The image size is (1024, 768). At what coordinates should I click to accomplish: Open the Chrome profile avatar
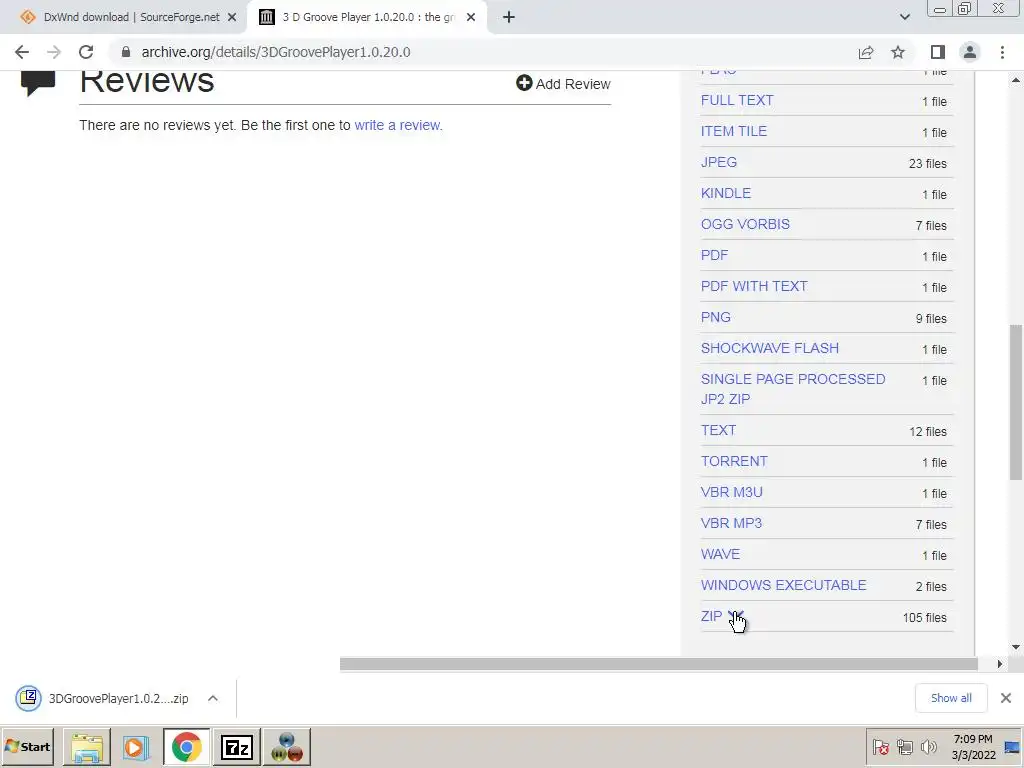[x=970, y=52]
